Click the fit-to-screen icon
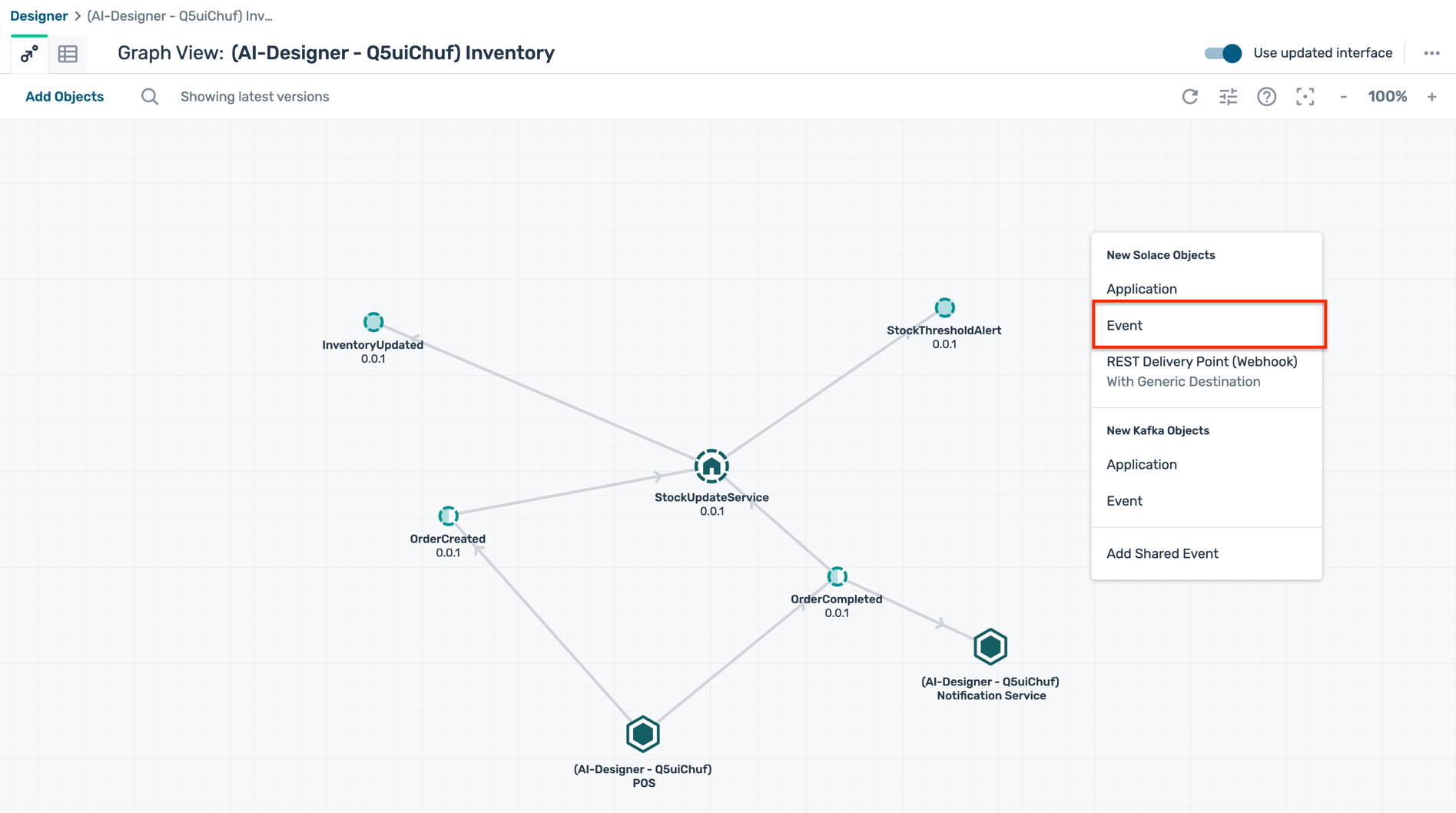This screenshot has width=1456, height=813. 1305,97
